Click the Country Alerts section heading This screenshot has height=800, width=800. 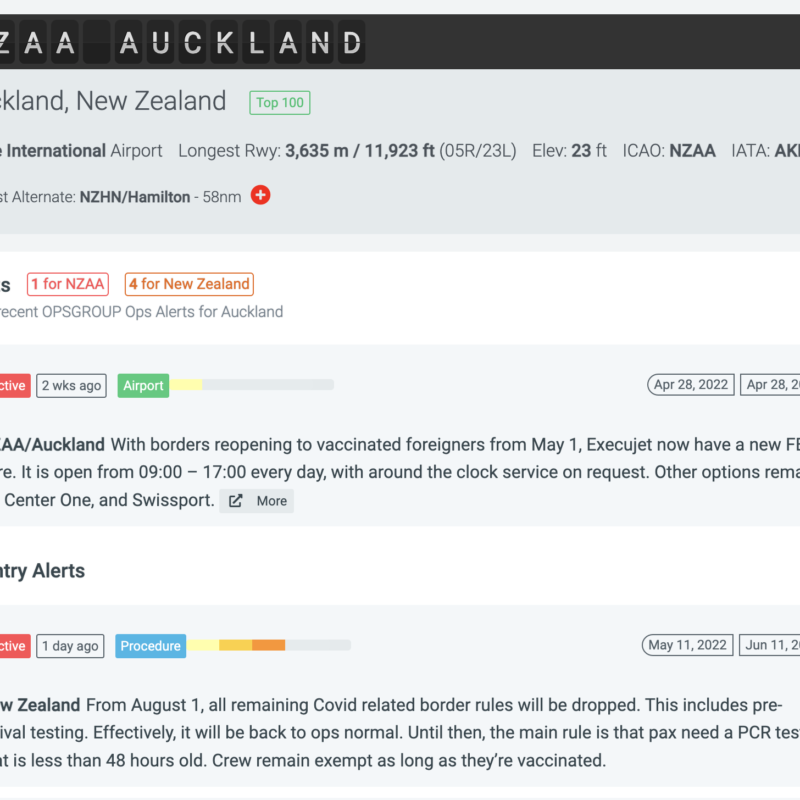click(42, 571)
